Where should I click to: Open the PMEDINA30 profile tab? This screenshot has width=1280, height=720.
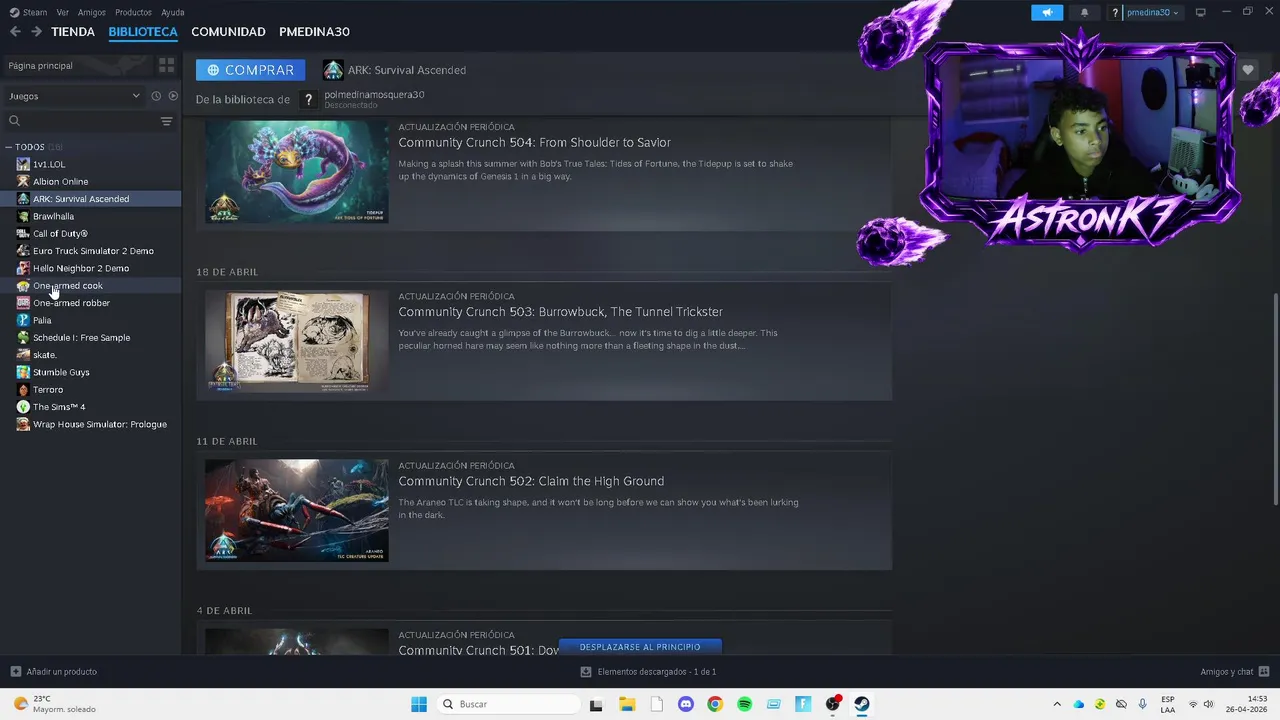[x=314, y=32]
